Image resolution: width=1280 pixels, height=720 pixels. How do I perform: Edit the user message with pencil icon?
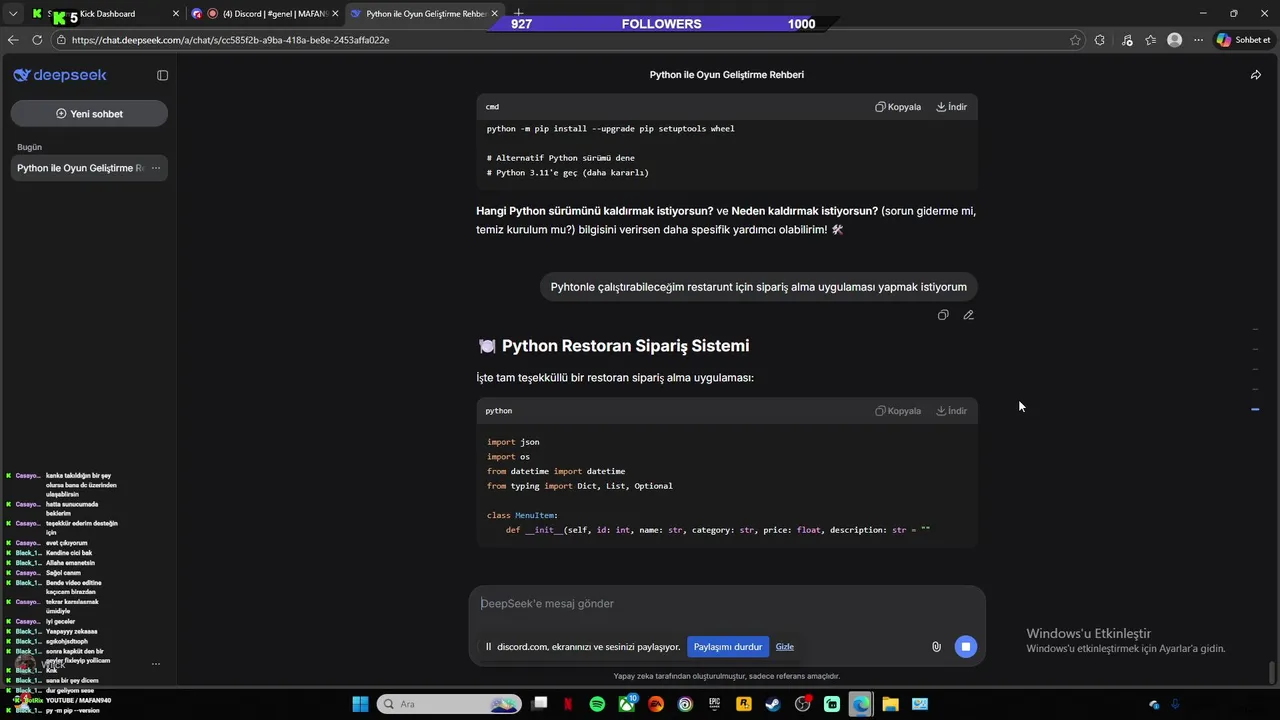(968, 315)
